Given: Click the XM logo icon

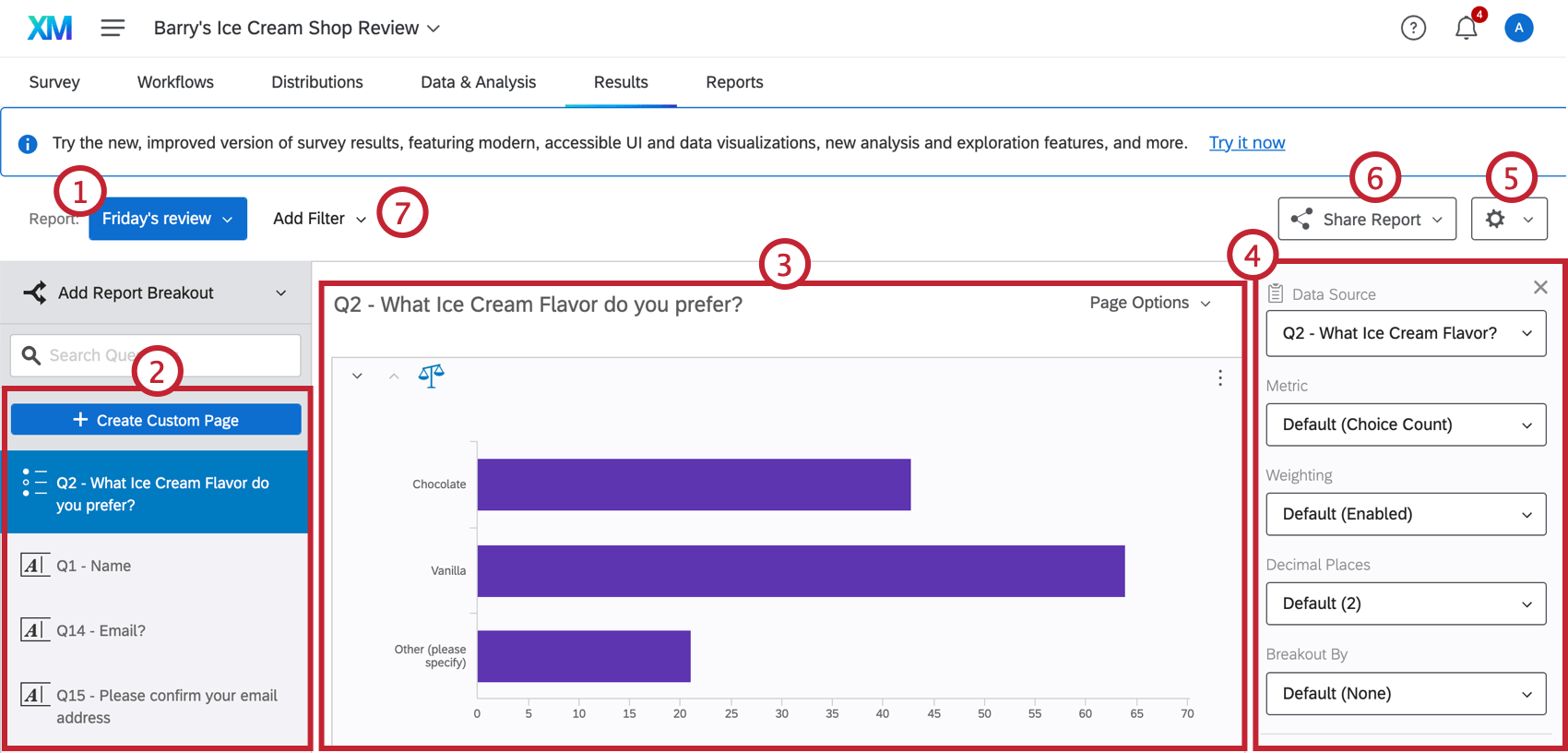Looking at the screenshot, I should click(x=50, y=29).
